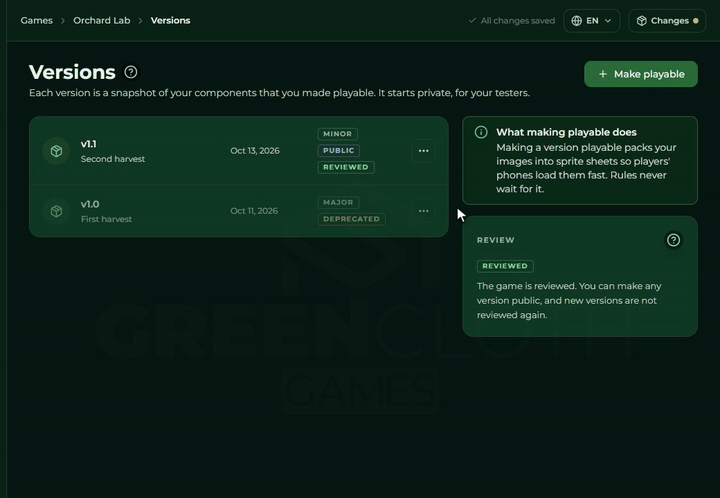Open the Changes panel button

[667, 21]
